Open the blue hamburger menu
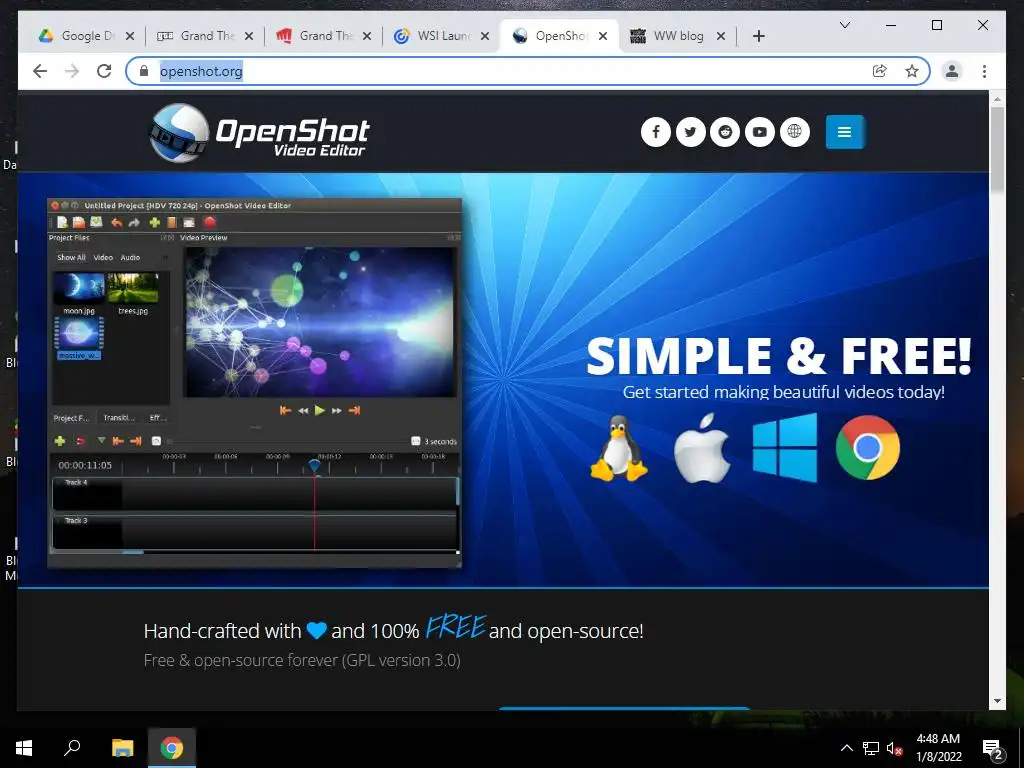Screen dimensions: 1024x768 tap(844, 132)
